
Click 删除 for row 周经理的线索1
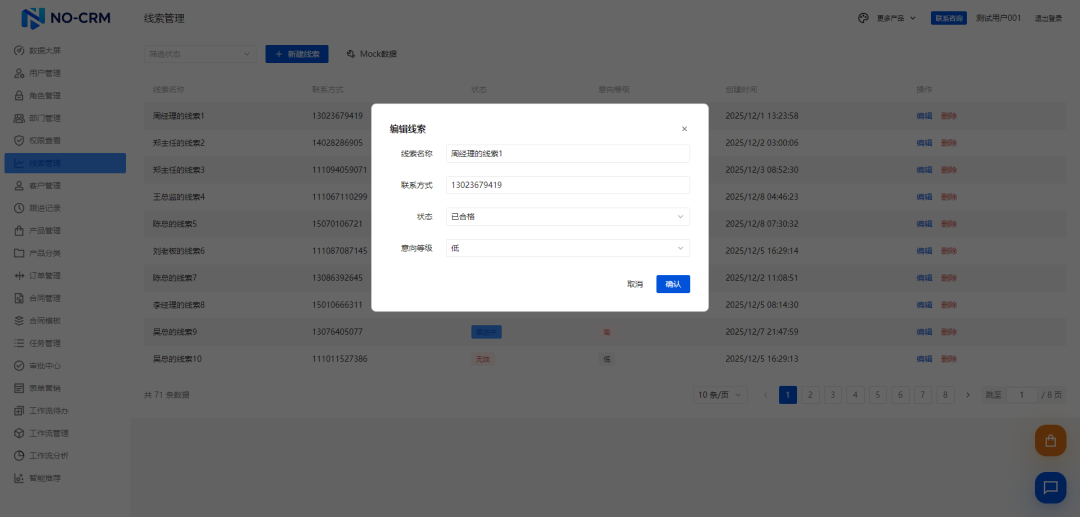pos(948,116)
